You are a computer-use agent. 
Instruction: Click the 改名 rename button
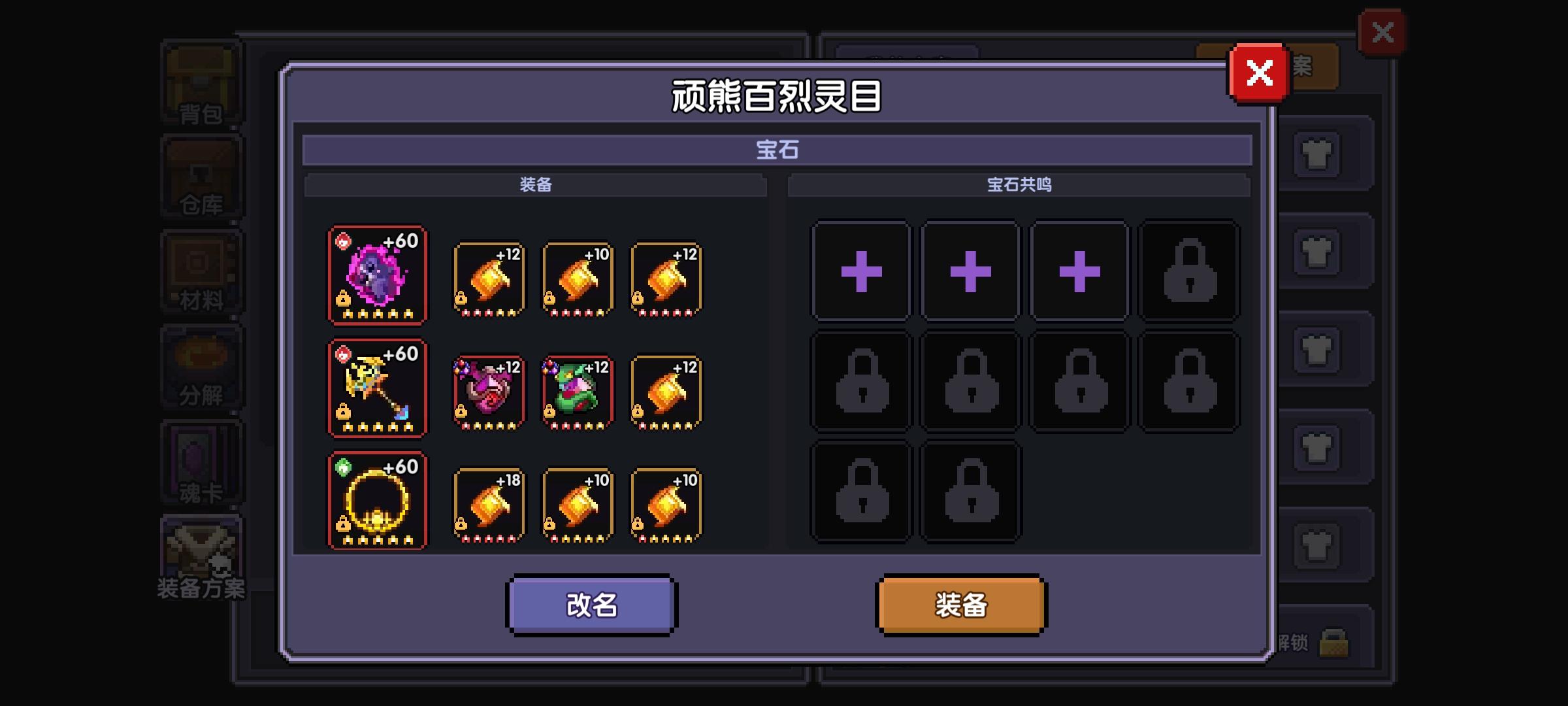pos(591,605)
